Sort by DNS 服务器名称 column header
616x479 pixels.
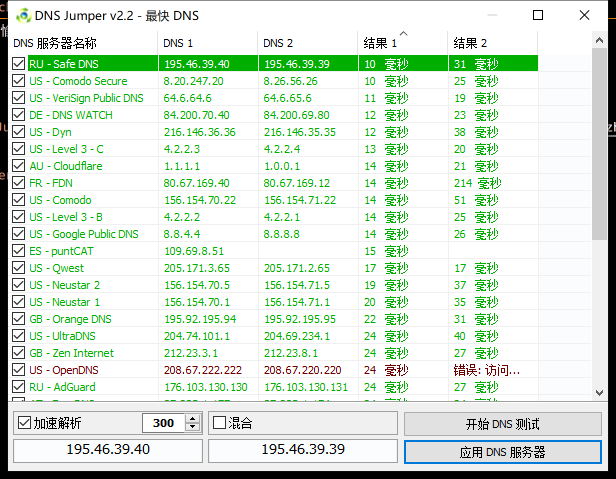pos(83,43)
